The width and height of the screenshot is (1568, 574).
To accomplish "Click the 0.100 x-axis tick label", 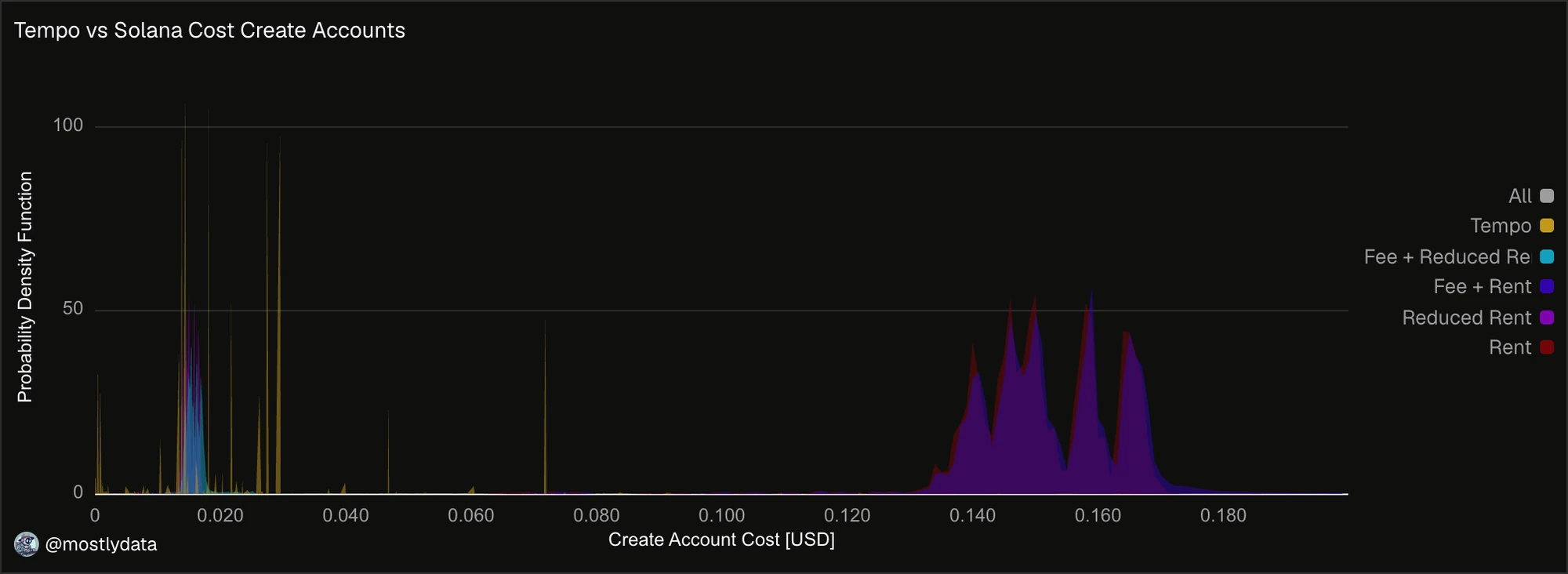I will (x=722, y=516).
